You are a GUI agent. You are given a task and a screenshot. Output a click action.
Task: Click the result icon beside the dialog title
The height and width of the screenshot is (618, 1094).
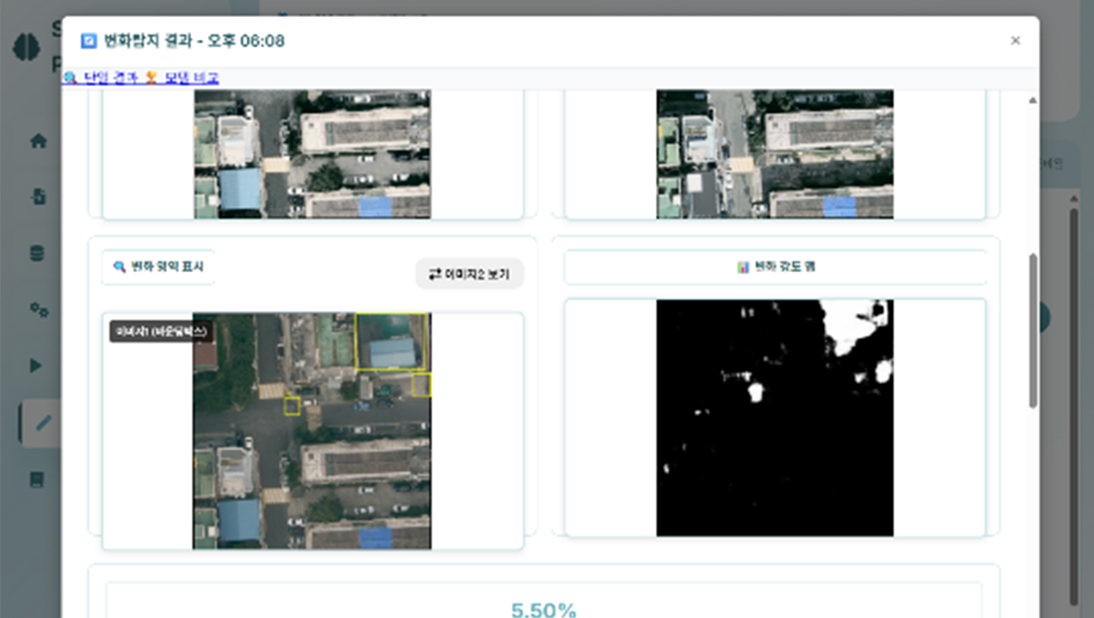tap(88, 41)
